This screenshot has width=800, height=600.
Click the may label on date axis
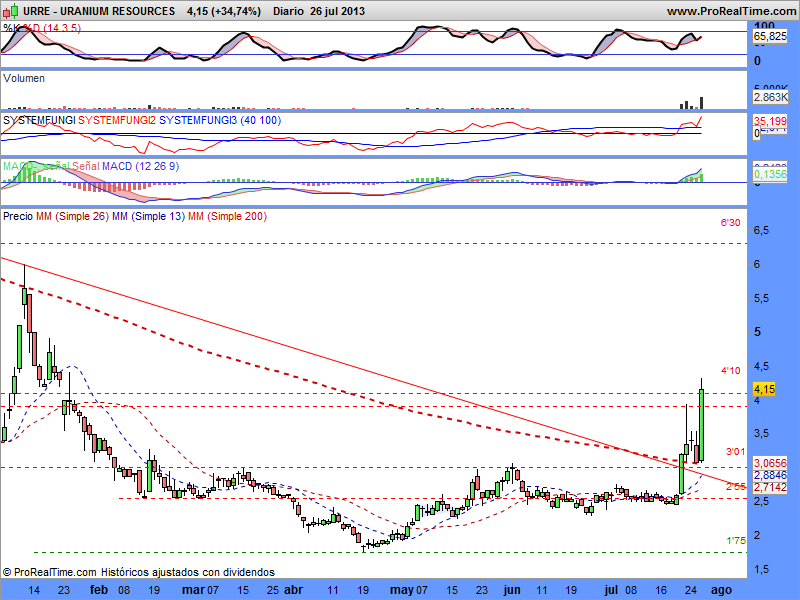click(x=402, y=590)
